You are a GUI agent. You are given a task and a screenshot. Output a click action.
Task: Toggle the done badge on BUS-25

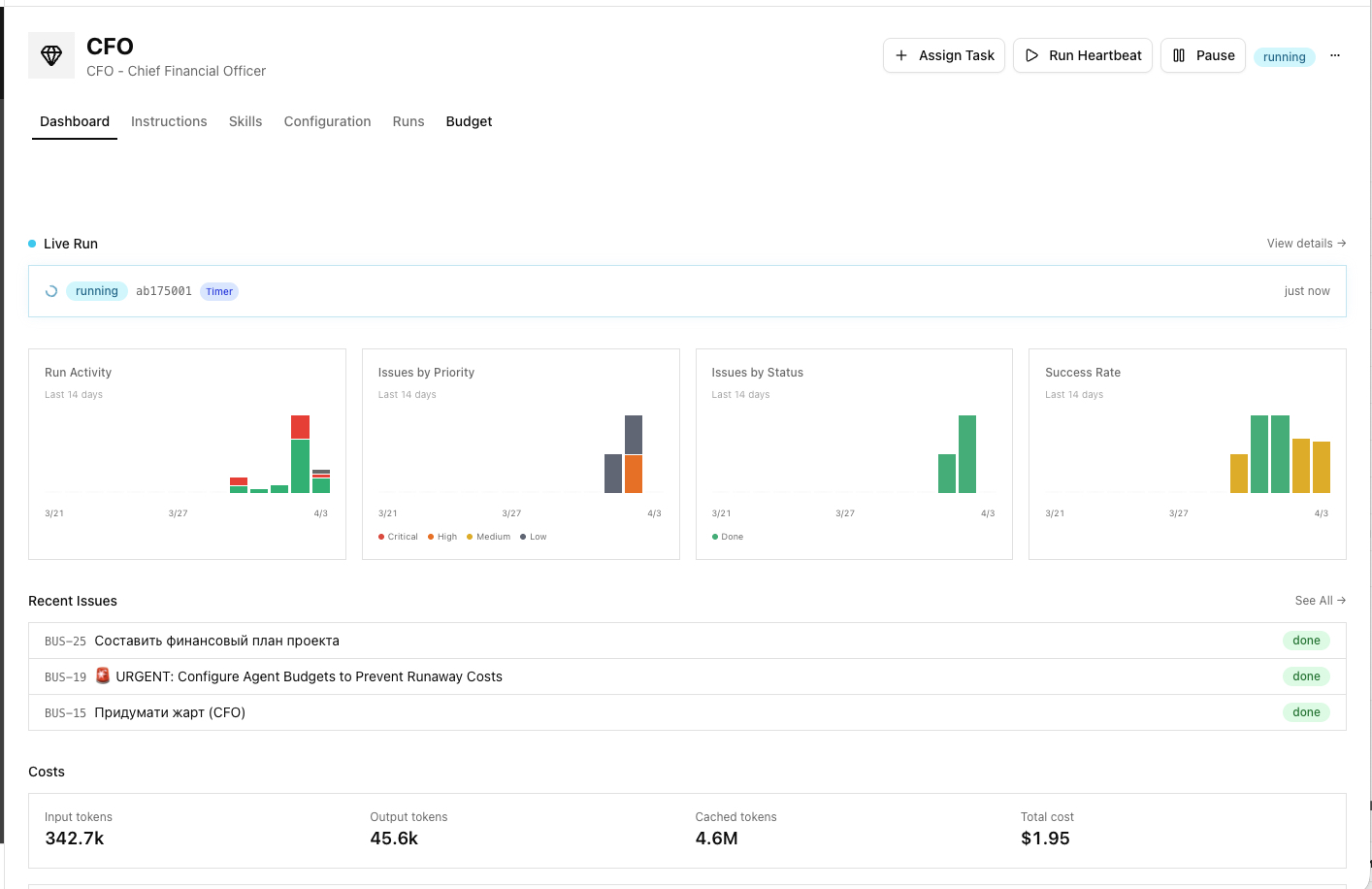point(1306,641)
